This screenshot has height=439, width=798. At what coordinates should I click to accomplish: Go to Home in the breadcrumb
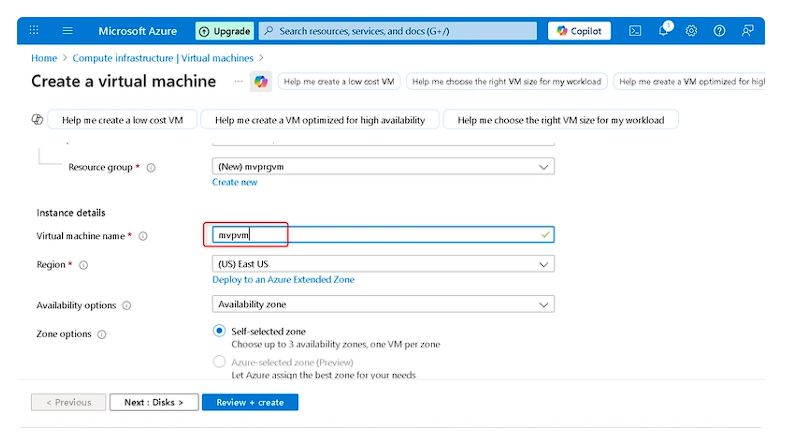43,59
